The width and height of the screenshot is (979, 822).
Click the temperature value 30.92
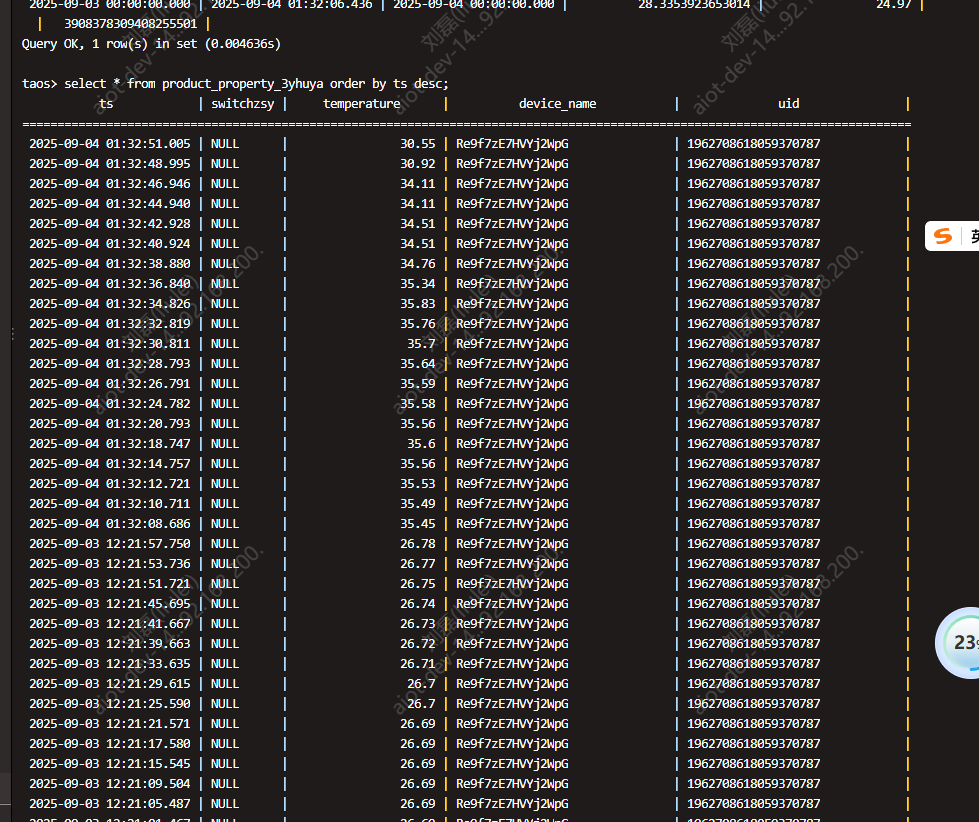tap(417, 164)
